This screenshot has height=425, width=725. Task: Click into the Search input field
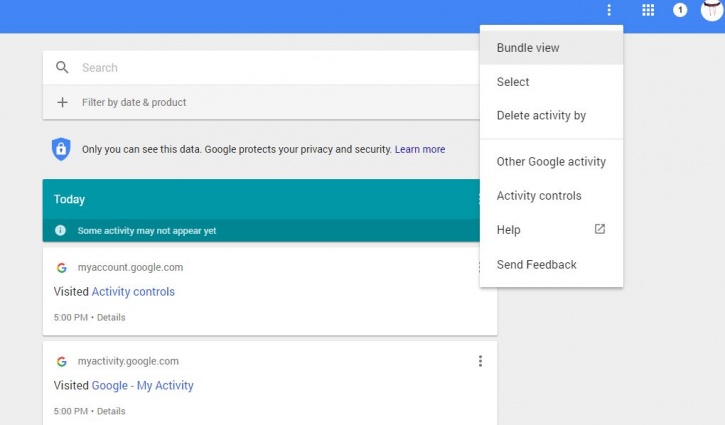(277, 68)
